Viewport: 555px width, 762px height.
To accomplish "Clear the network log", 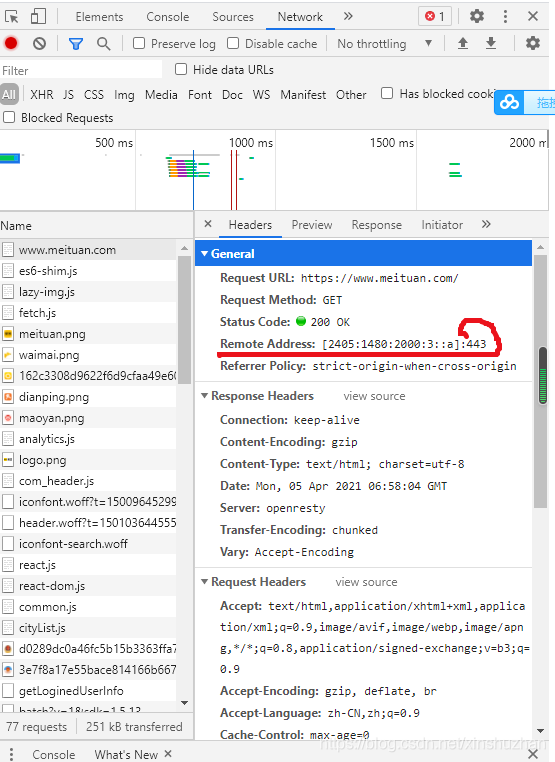I will (x=39, y=44).
